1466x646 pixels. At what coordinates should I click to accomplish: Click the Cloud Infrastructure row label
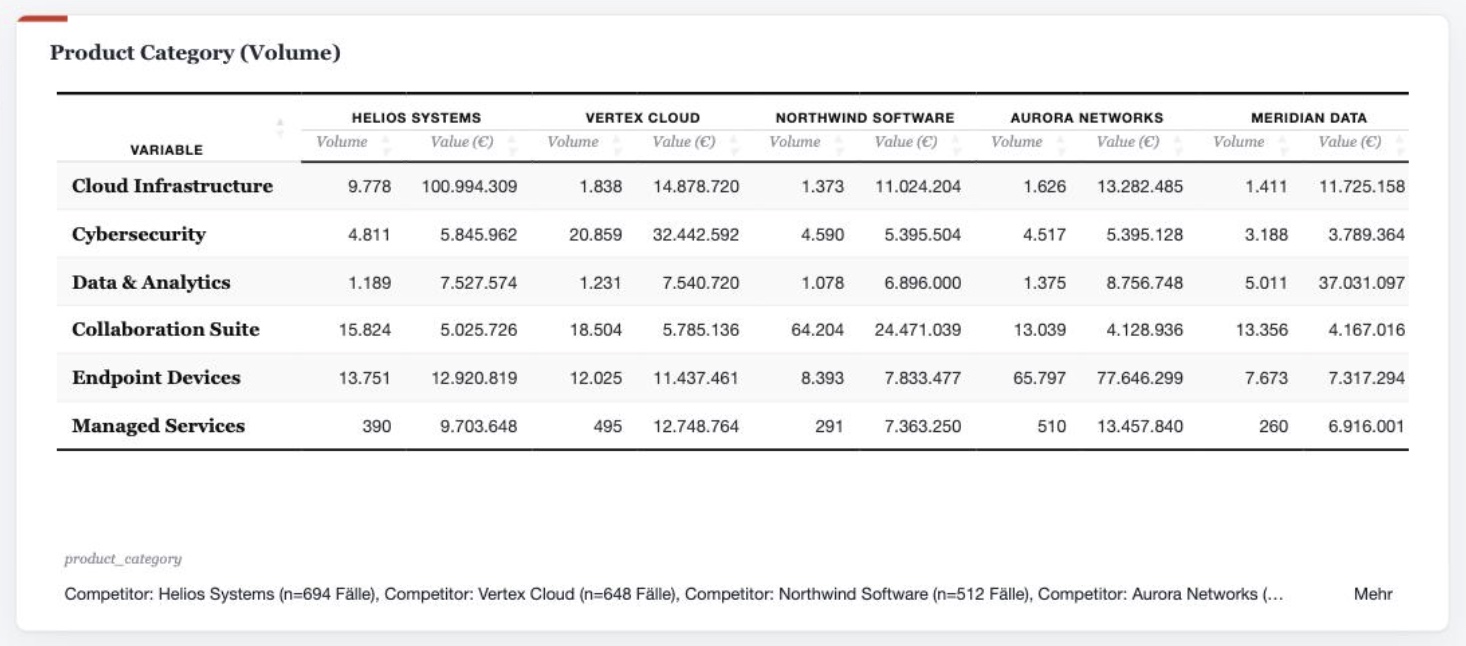pyautogui.click(x=172, y=186)
